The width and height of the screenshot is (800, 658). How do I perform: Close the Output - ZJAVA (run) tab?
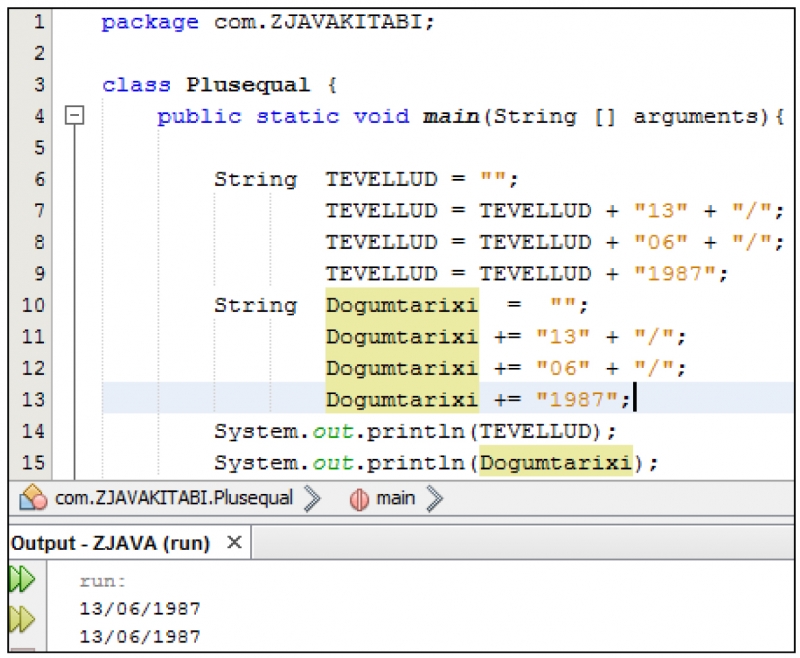[x=234, y=543]
